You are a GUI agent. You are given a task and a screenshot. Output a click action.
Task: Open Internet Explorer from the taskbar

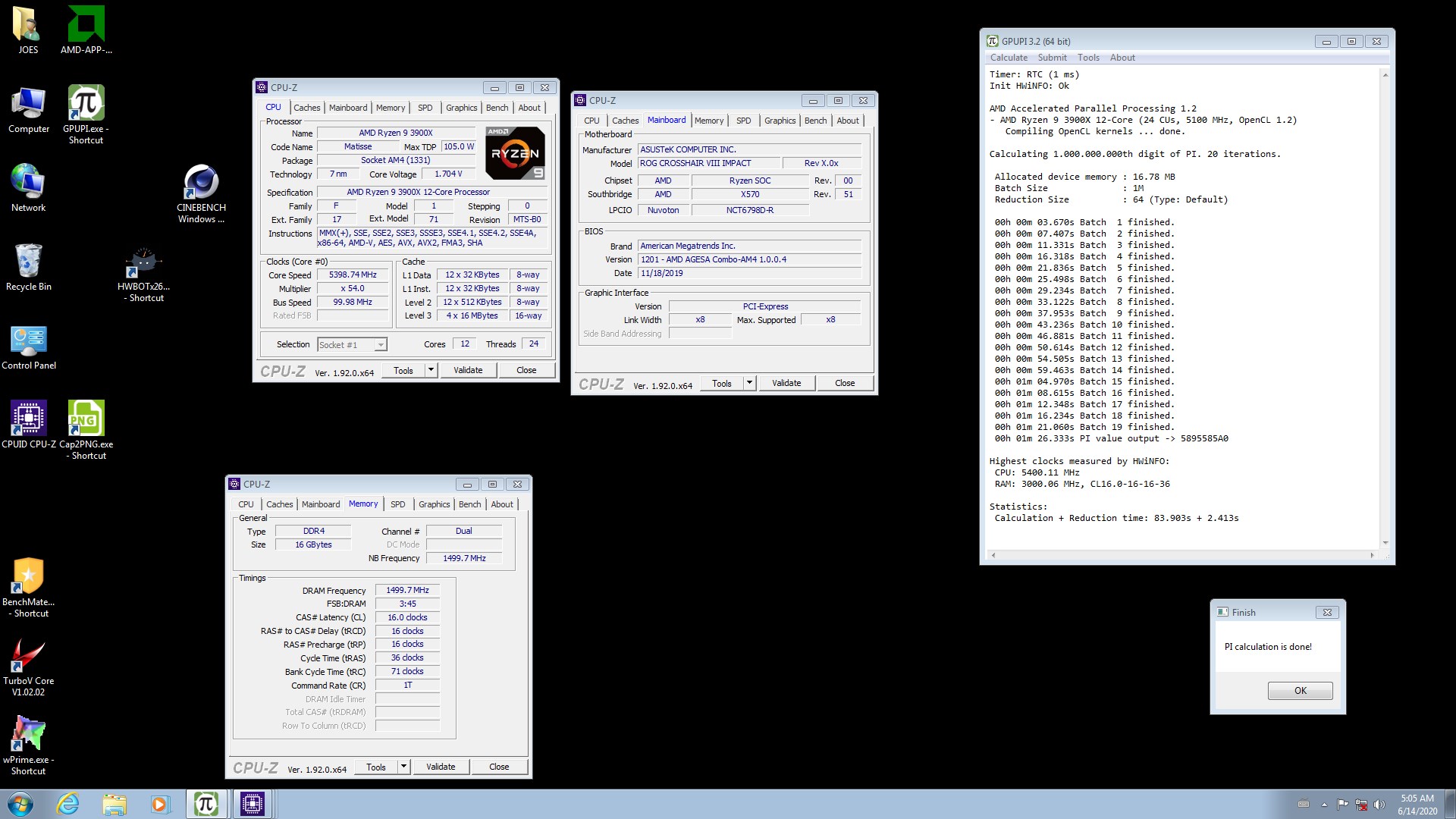coord(68,804)
